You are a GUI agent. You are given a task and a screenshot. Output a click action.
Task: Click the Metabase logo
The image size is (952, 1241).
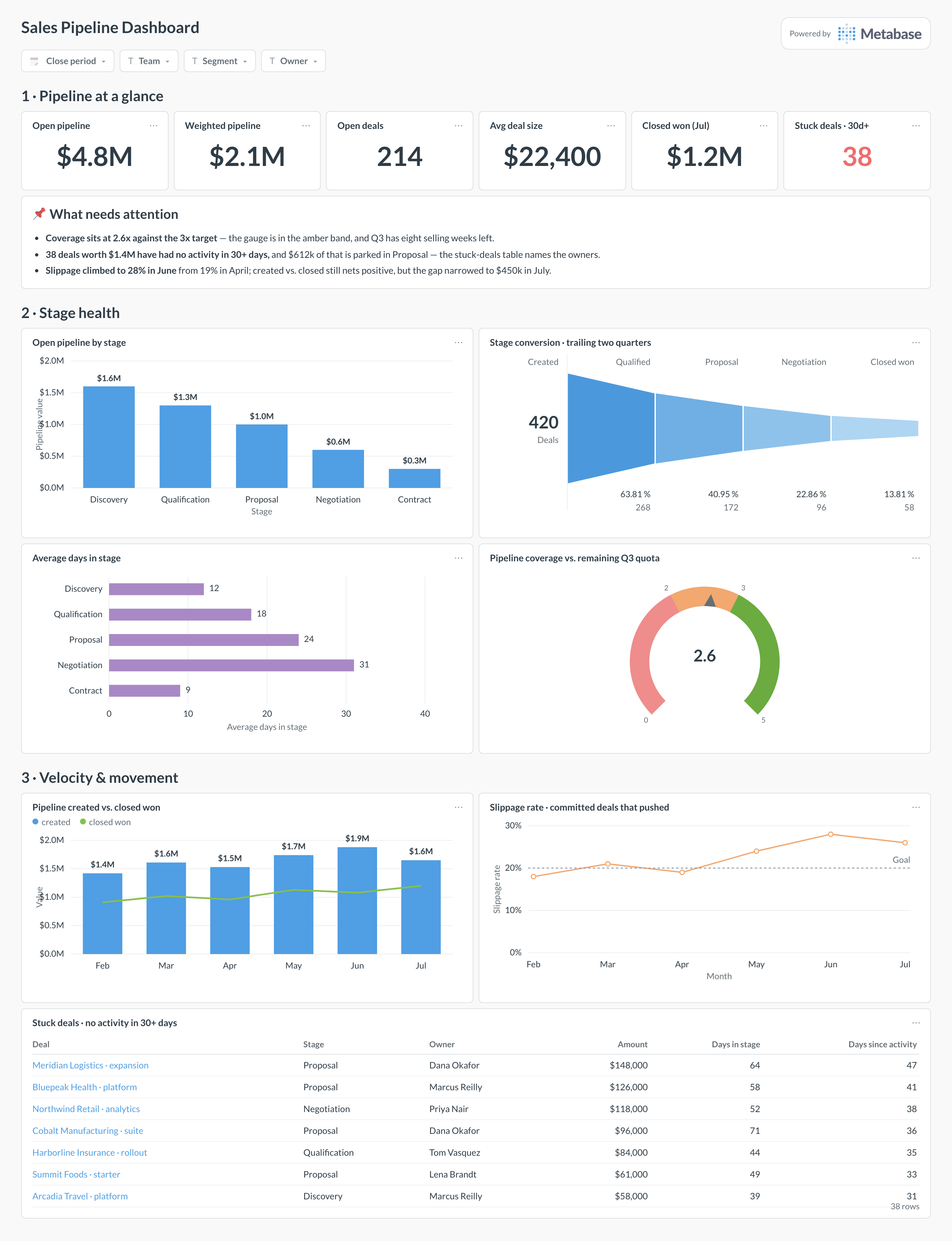(x=880, y=34)
